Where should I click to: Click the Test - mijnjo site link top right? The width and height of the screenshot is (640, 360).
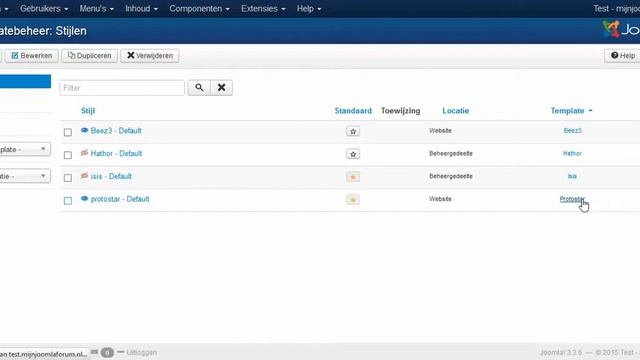tap(616, 9)
